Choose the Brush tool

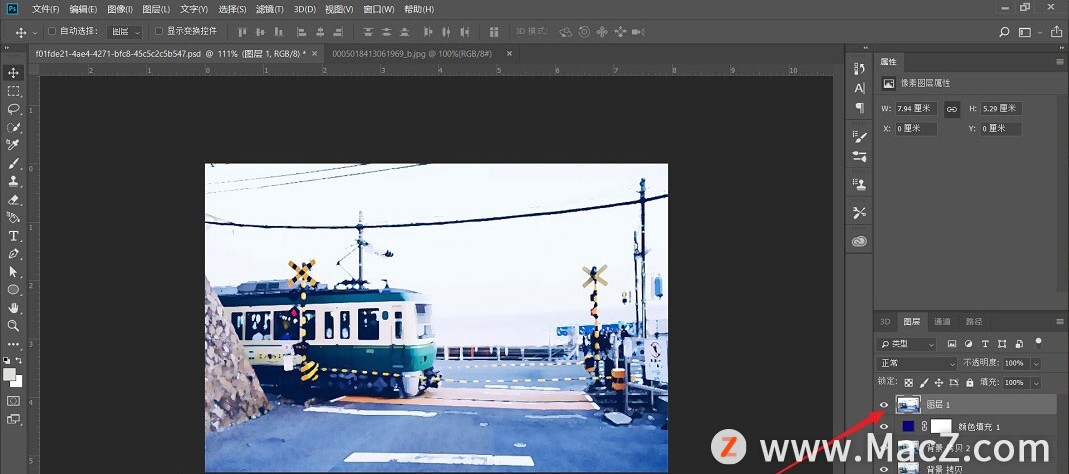14,163
